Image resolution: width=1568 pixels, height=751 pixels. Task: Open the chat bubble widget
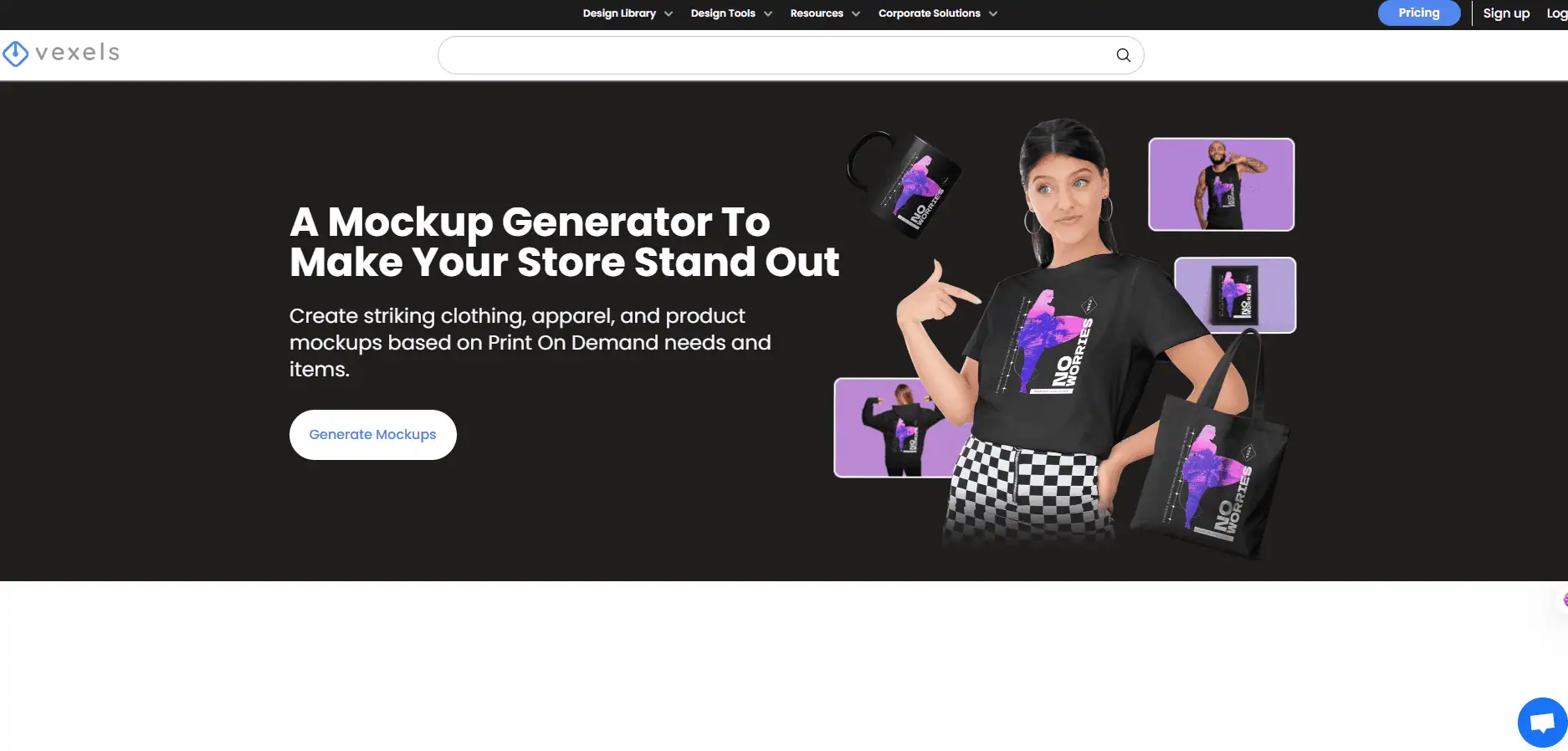1542,723
